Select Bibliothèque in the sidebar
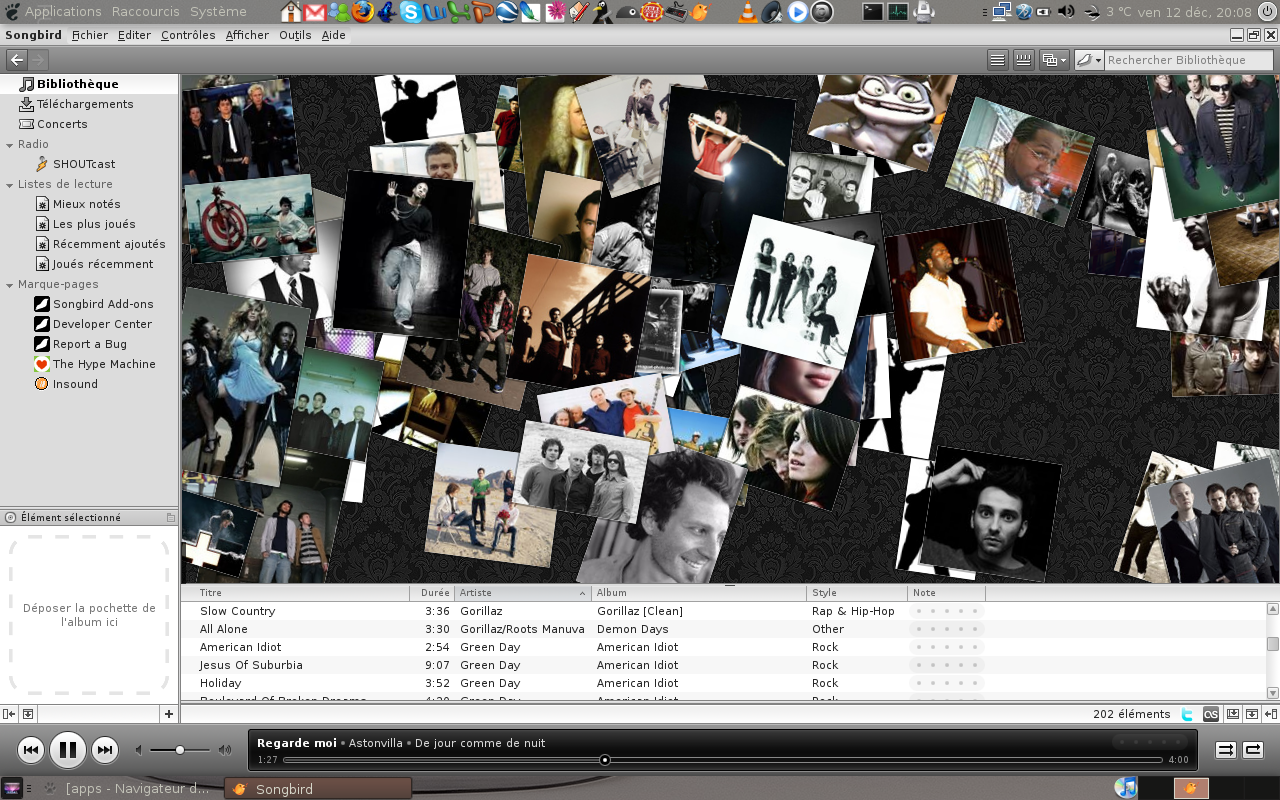The image size is (1280, 800). pyautogui.click(x=77, y=84)
